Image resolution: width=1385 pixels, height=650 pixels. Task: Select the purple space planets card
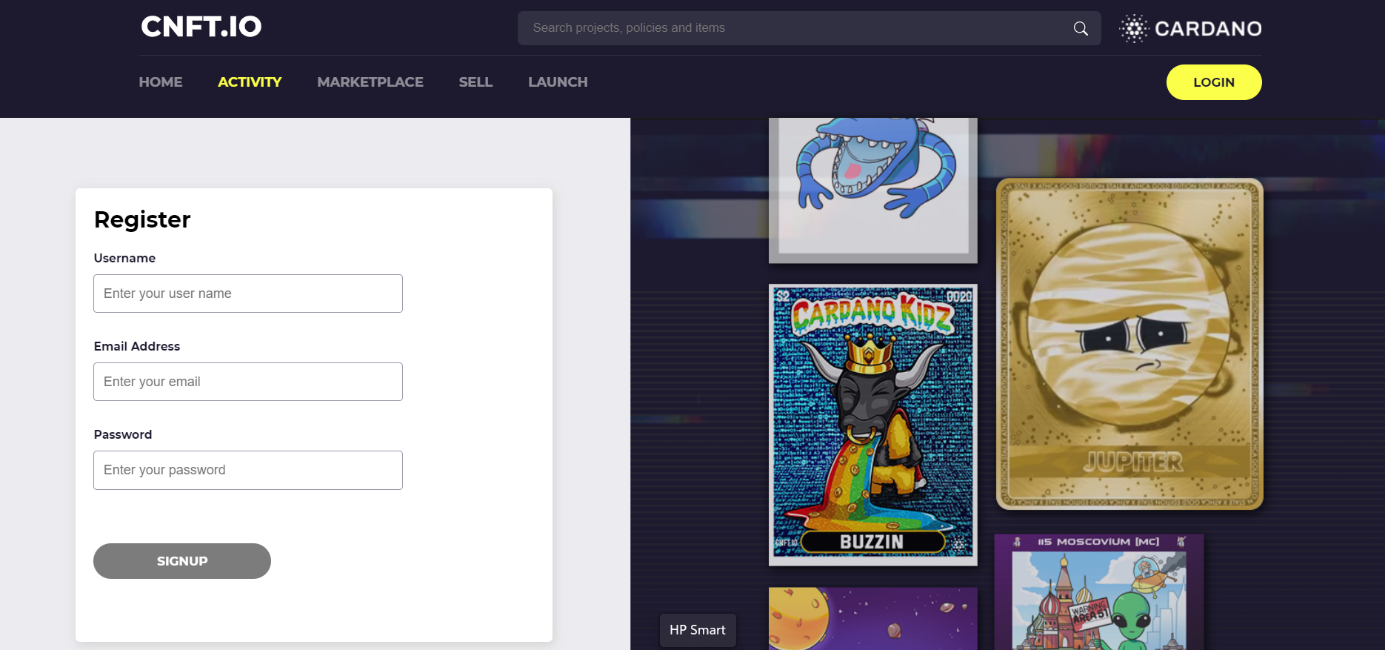(x=873, y=618)
